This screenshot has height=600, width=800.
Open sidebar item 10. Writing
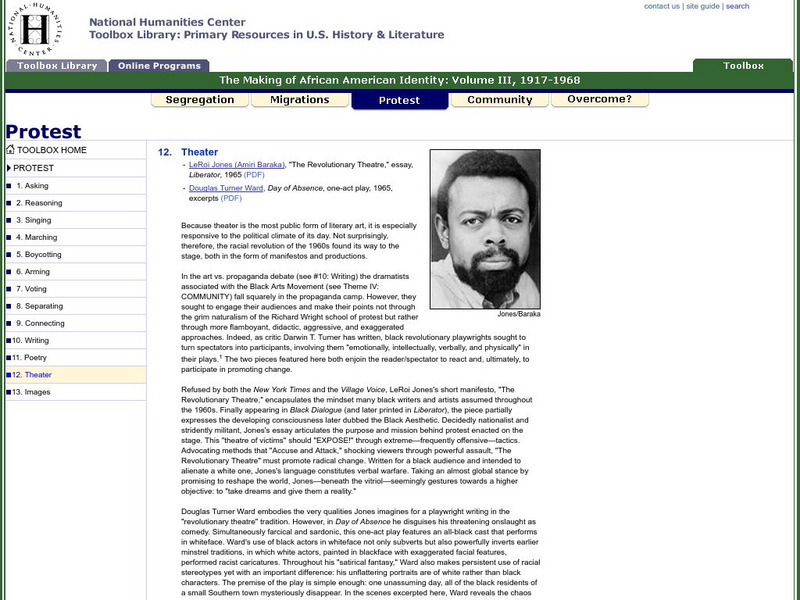(31, 340)
